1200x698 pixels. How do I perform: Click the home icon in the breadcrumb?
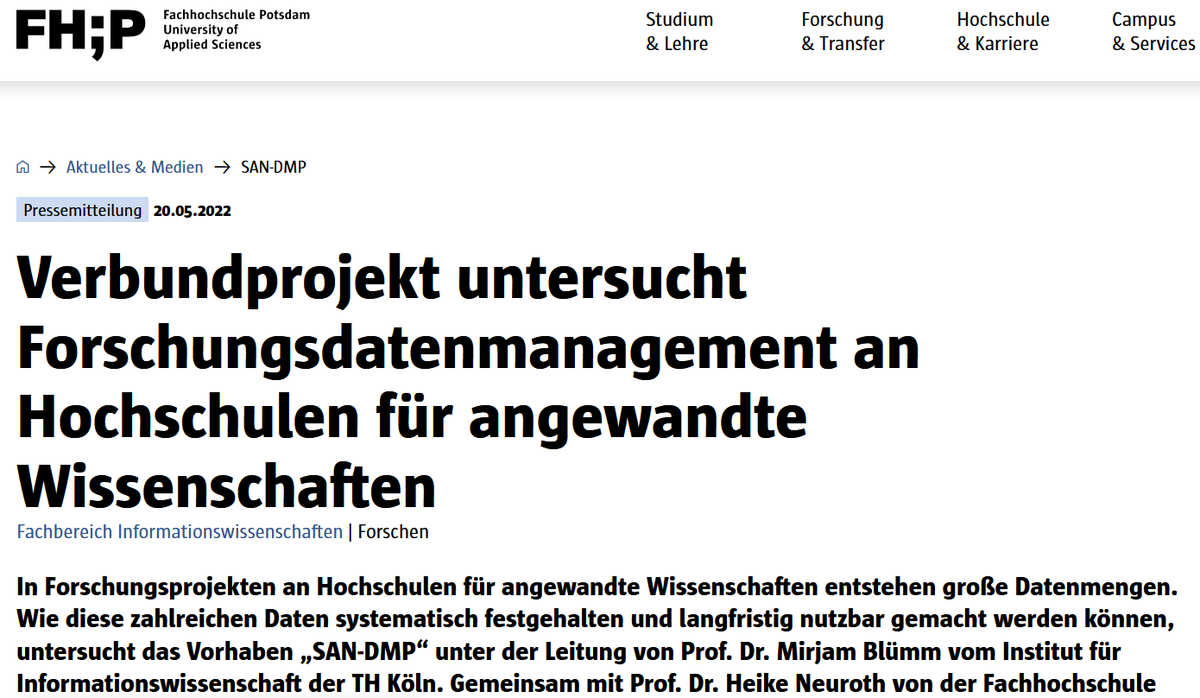click(22, 166)
